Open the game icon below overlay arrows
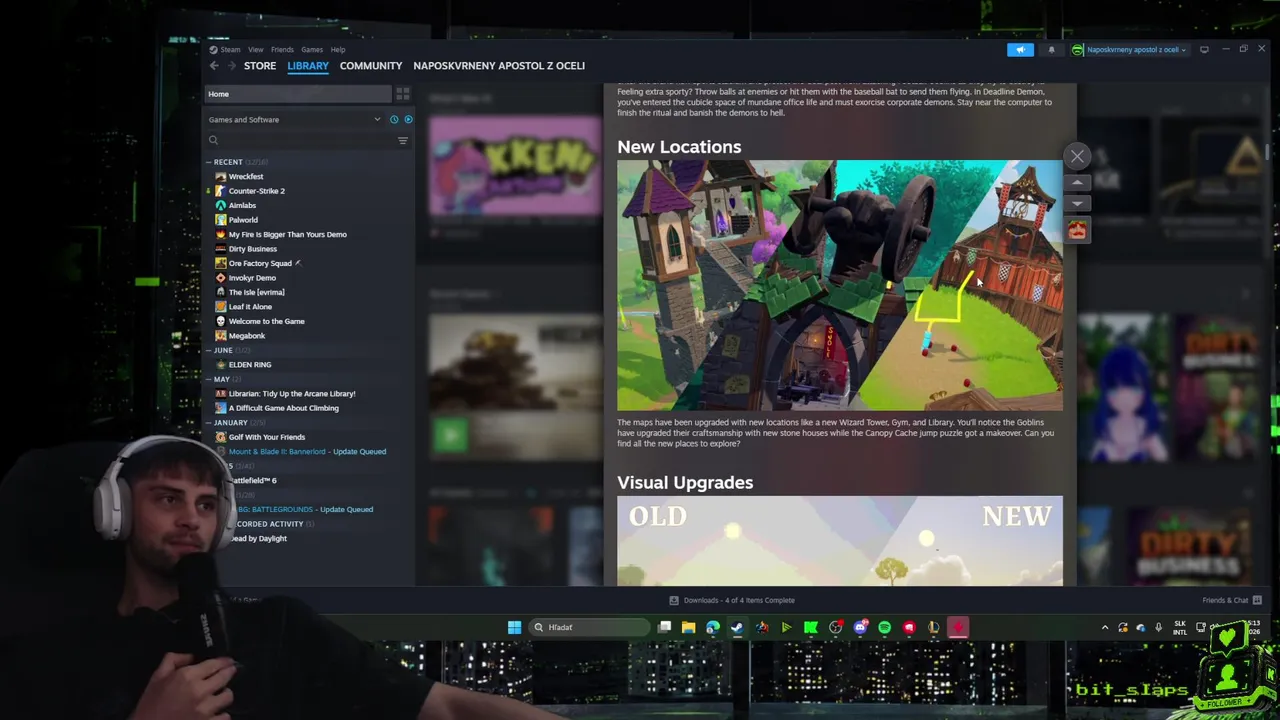 [1077, 230]
